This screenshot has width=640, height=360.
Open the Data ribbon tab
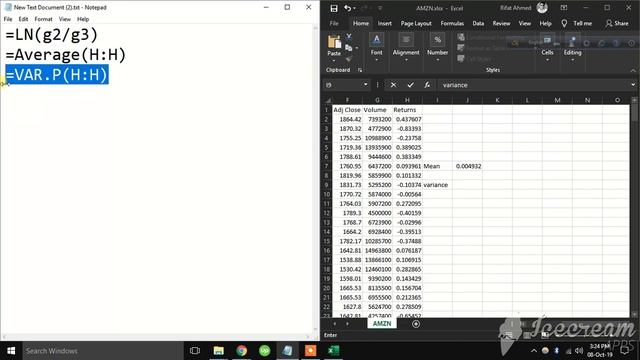coord(478,23)
